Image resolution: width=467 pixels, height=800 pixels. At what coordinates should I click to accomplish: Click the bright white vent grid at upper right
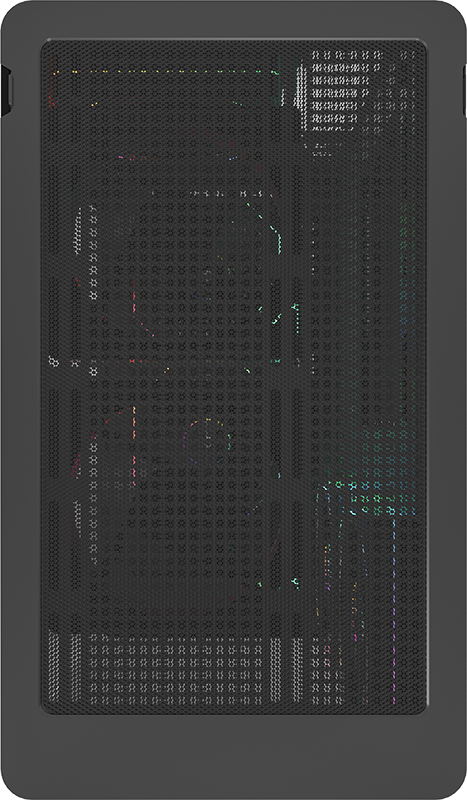click(x=347, y=92)
